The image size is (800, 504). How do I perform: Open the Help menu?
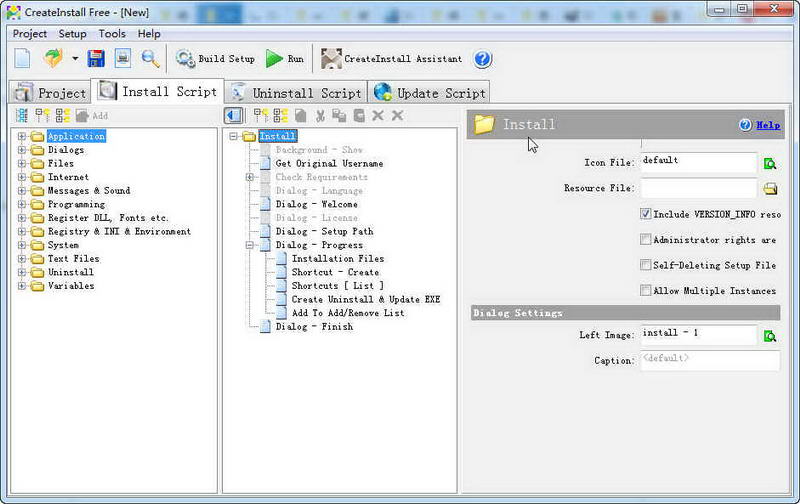click(149, 34)
